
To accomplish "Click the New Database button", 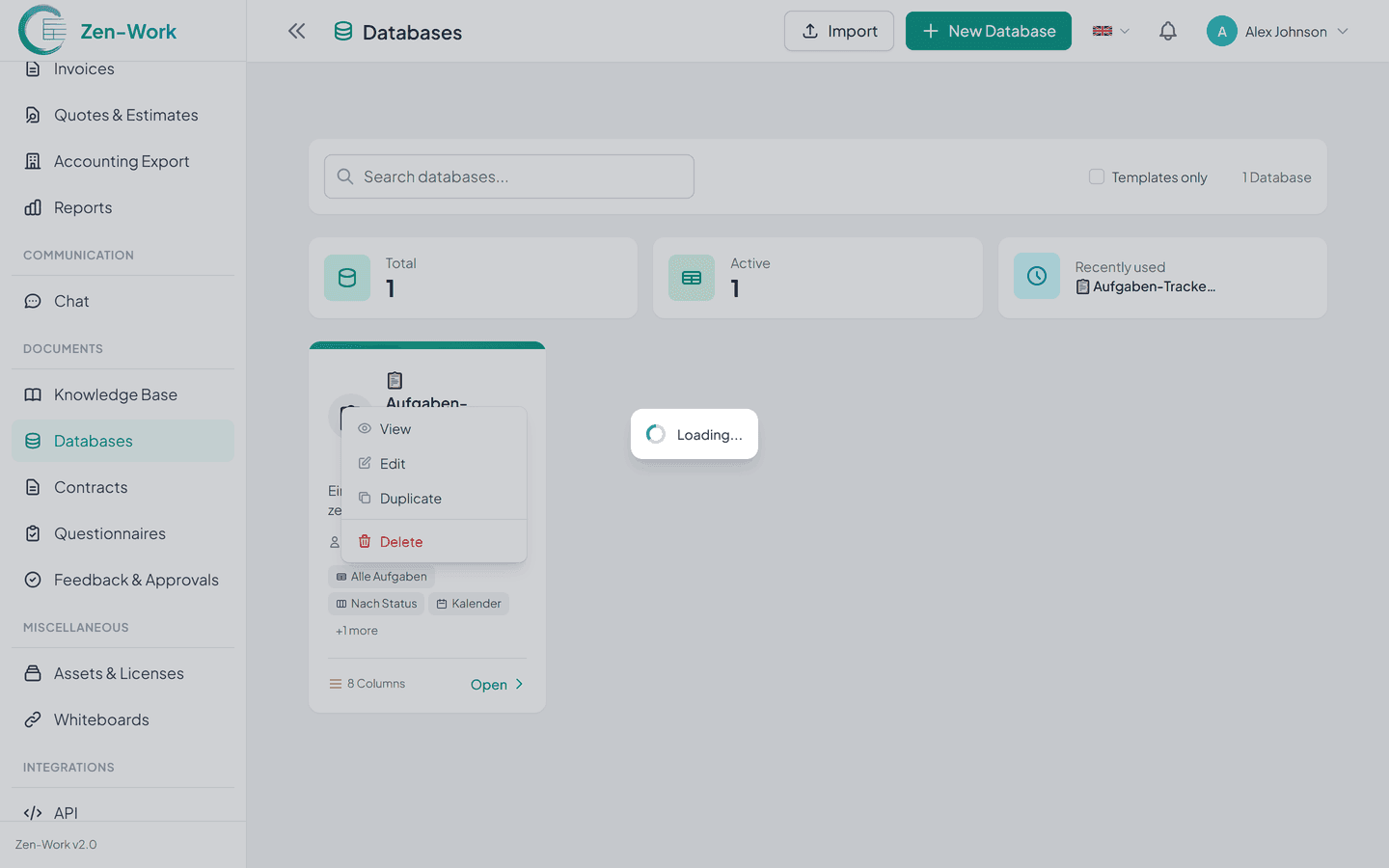I will click(988, 31).
